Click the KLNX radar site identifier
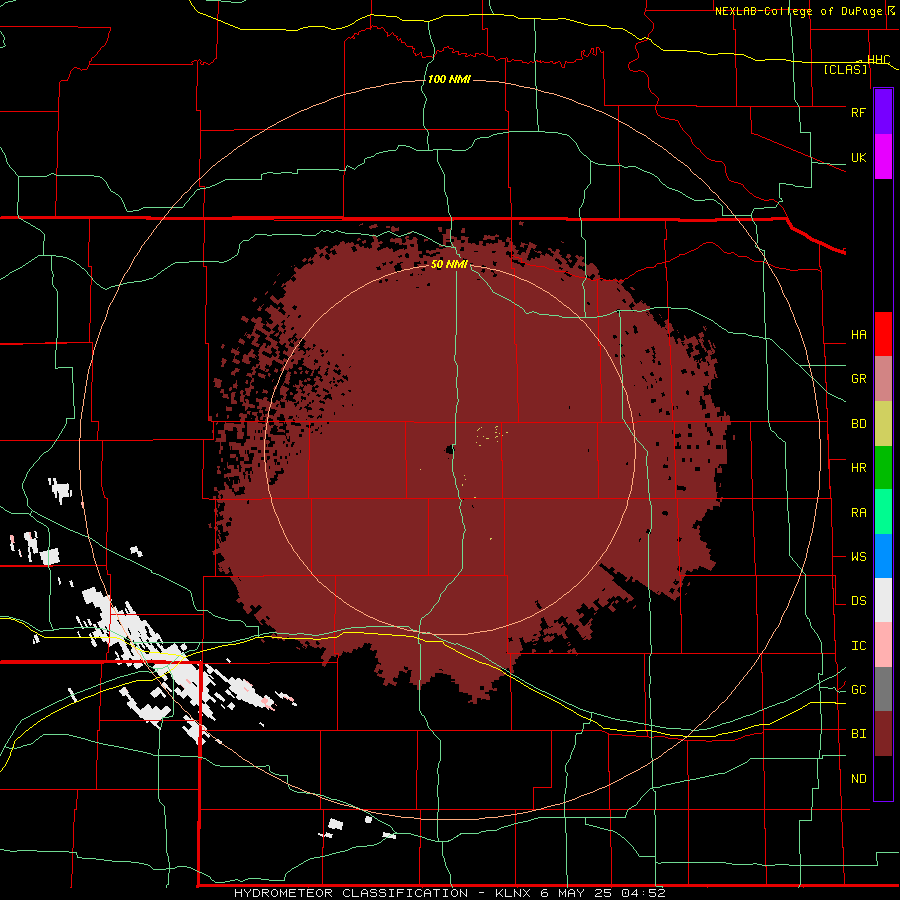The image size is (900, 900). pos(513,893)
